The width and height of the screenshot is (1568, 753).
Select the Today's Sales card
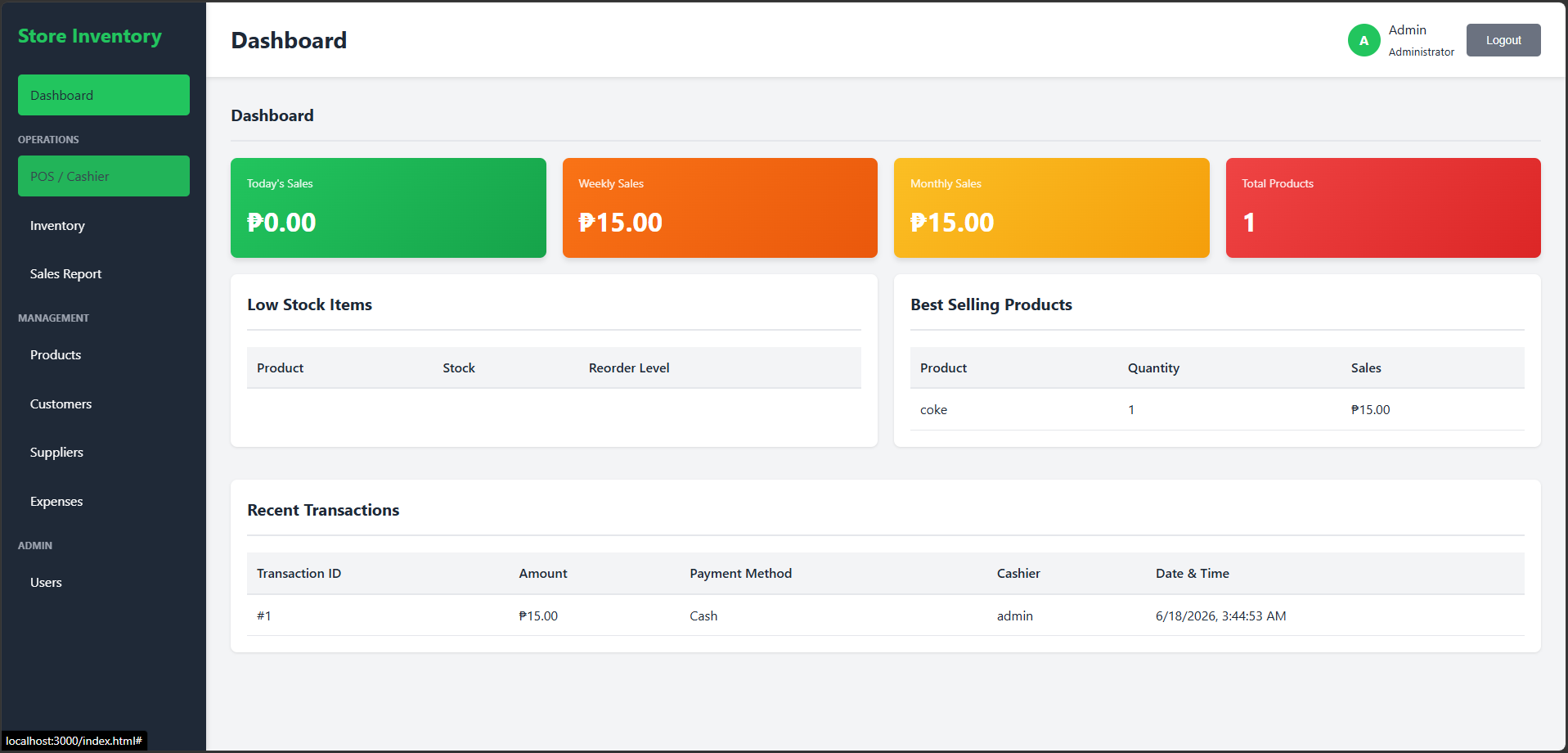389,208
